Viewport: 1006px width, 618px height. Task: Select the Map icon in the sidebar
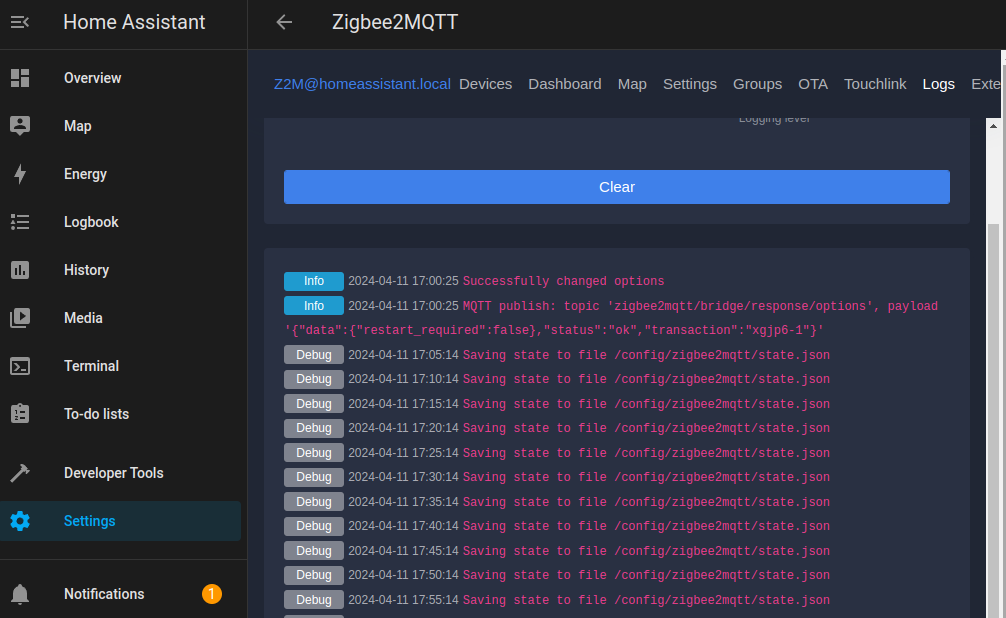pyautogui.click(x=20, y=125)
